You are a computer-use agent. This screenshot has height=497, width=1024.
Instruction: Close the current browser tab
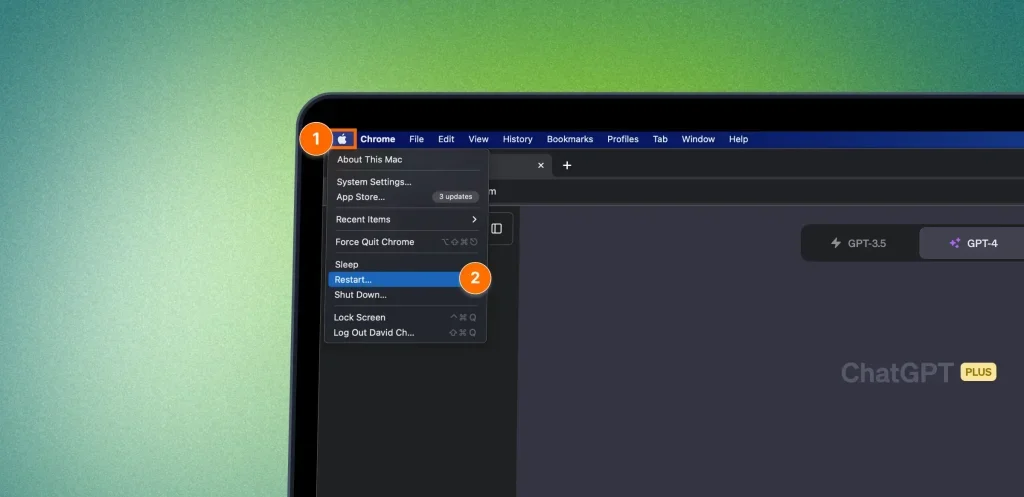[541, 165]
